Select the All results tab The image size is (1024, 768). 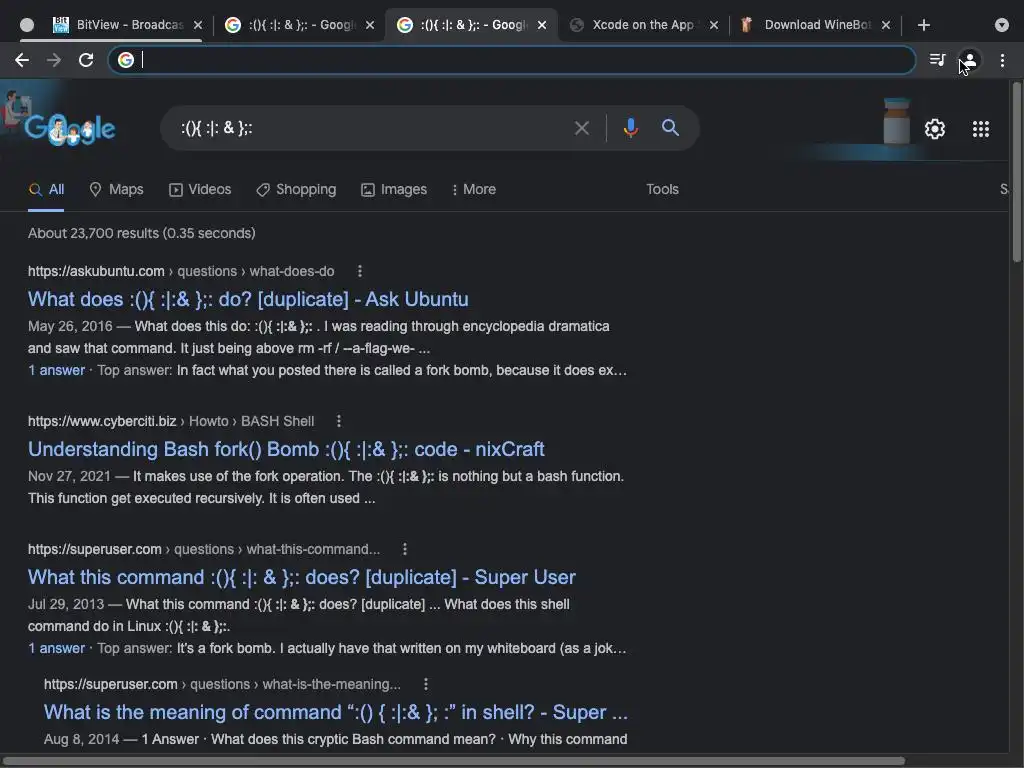[x=46, y=189]
